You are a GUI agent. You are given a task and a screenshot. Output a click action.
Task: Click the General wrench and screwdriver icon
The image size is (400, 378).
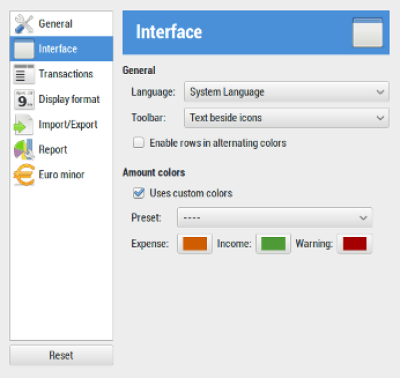[24, 24]
